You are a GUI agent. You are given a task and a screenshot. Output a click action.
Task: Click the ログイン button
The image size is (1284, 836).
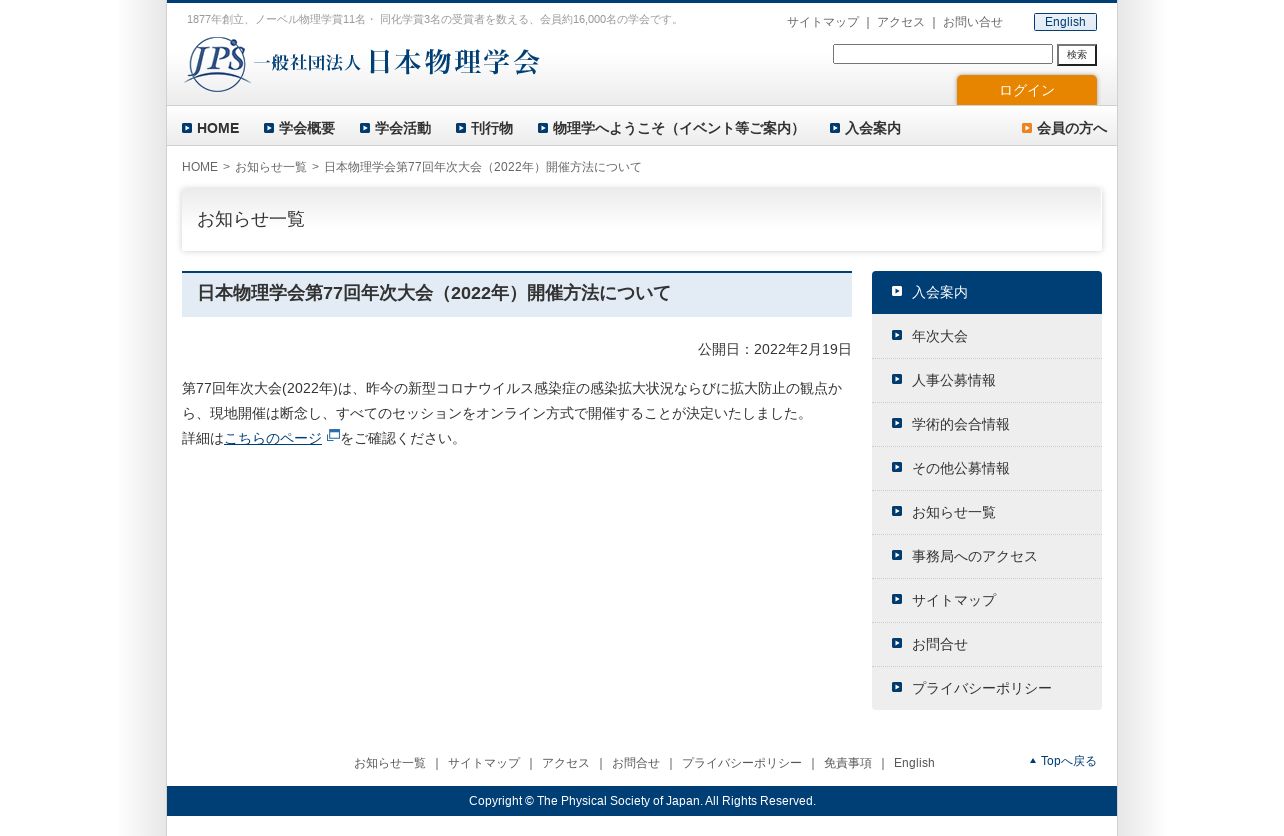(1027, 90)
